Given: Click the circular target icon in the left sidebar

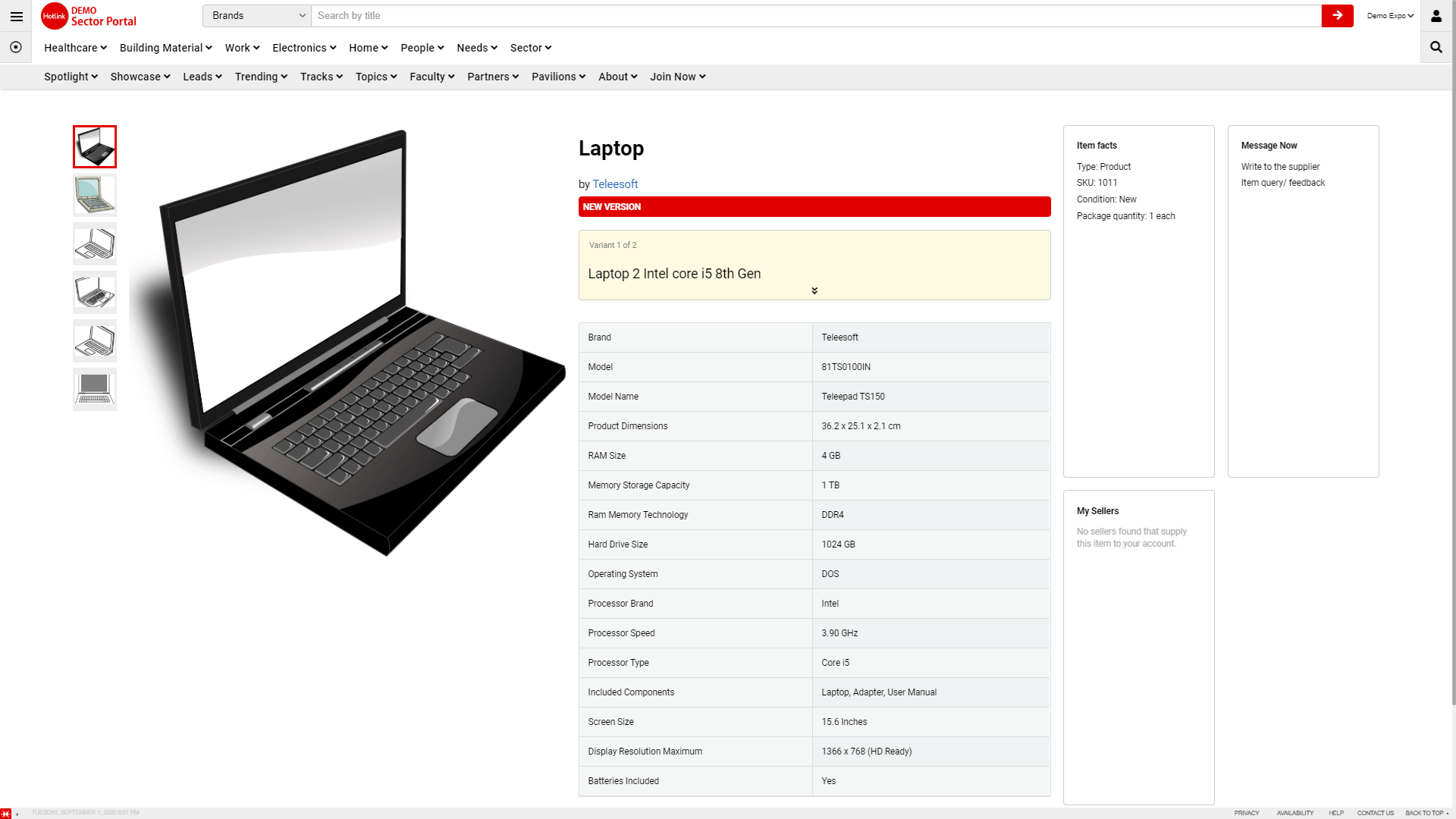Looking at the screenshot, I should pyautogui.click(x=16, y=47).
